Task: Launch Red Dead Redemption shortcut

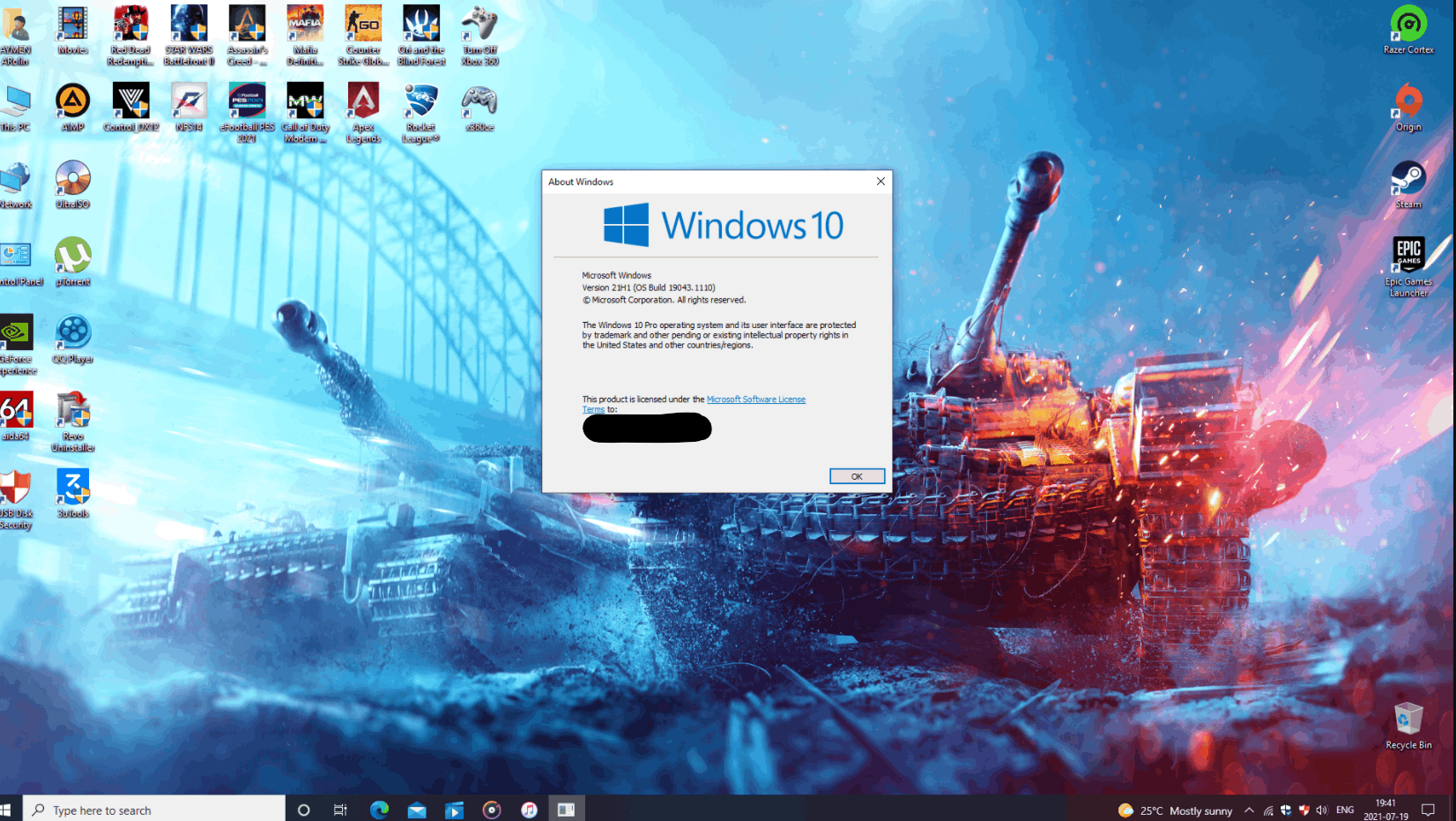Action: (x=130, y=35)
